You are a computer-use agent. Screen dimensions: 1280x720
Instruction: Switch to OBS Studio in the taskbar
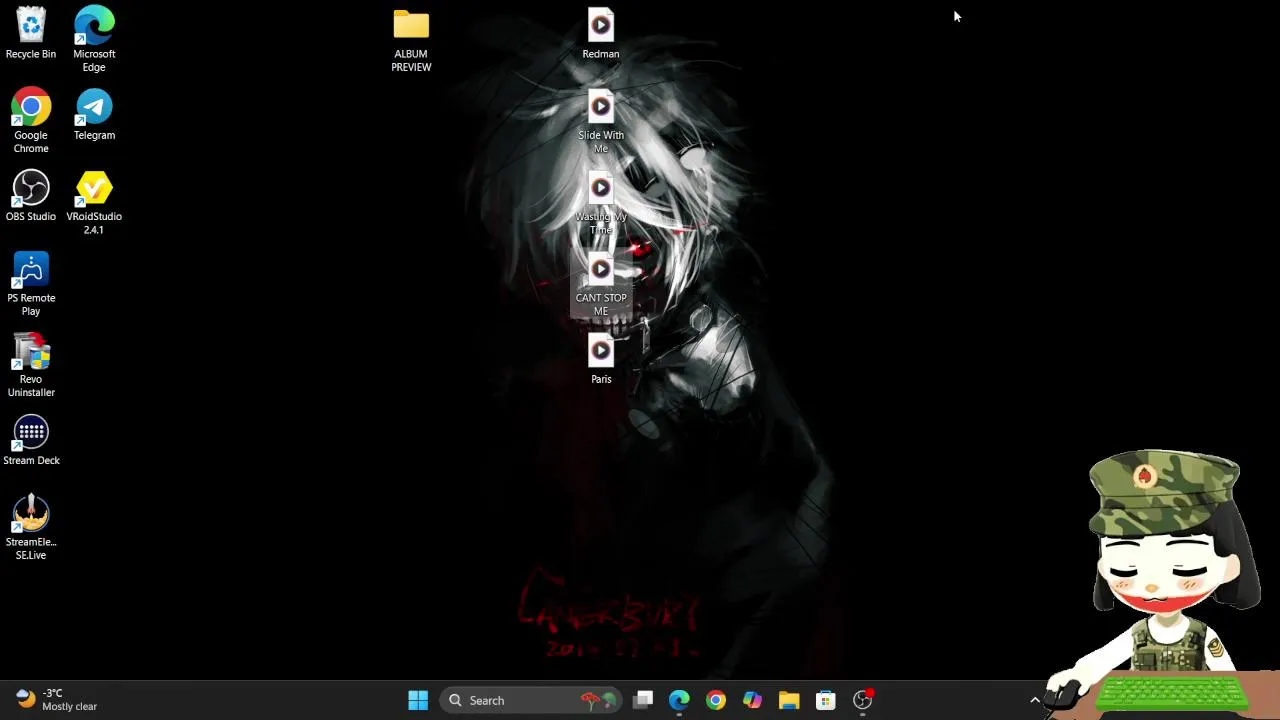pos(863,700)
